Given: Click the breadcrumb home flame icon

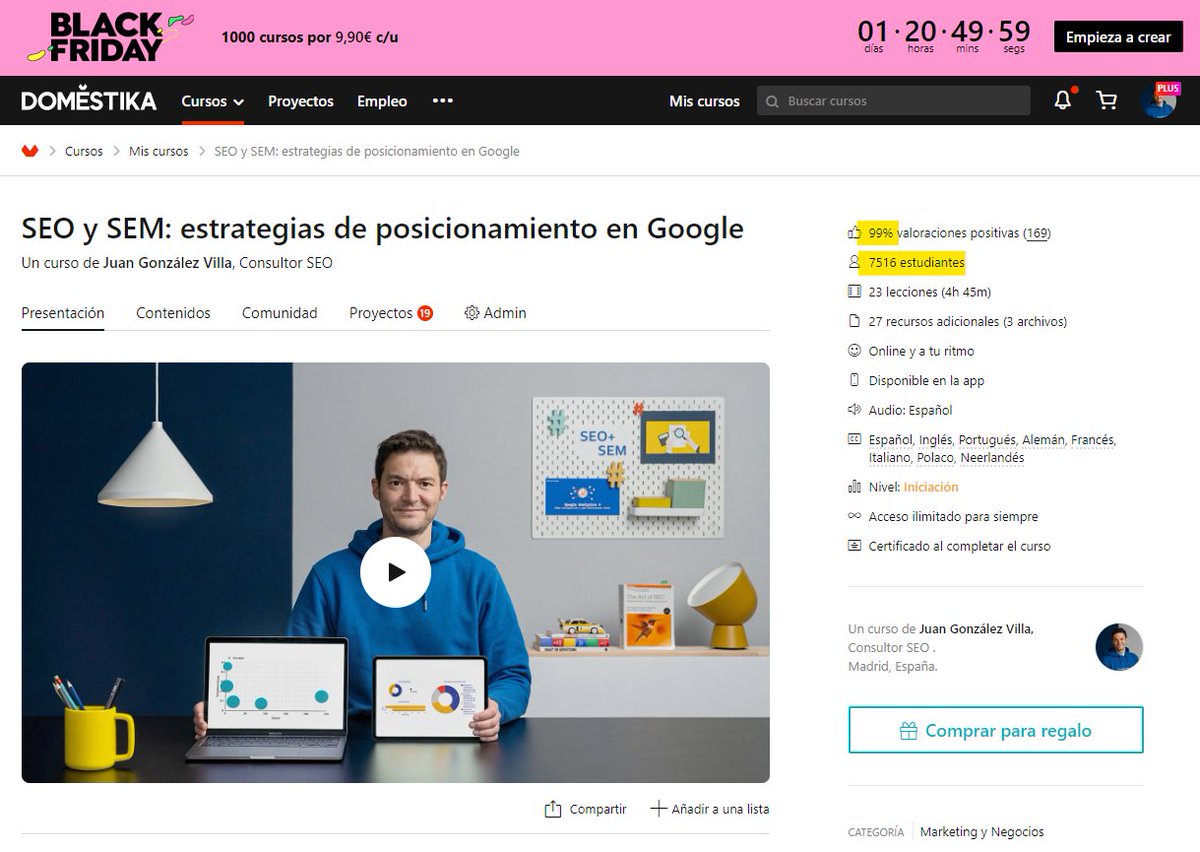Looking at the screenshot, I should click(30, 151).
